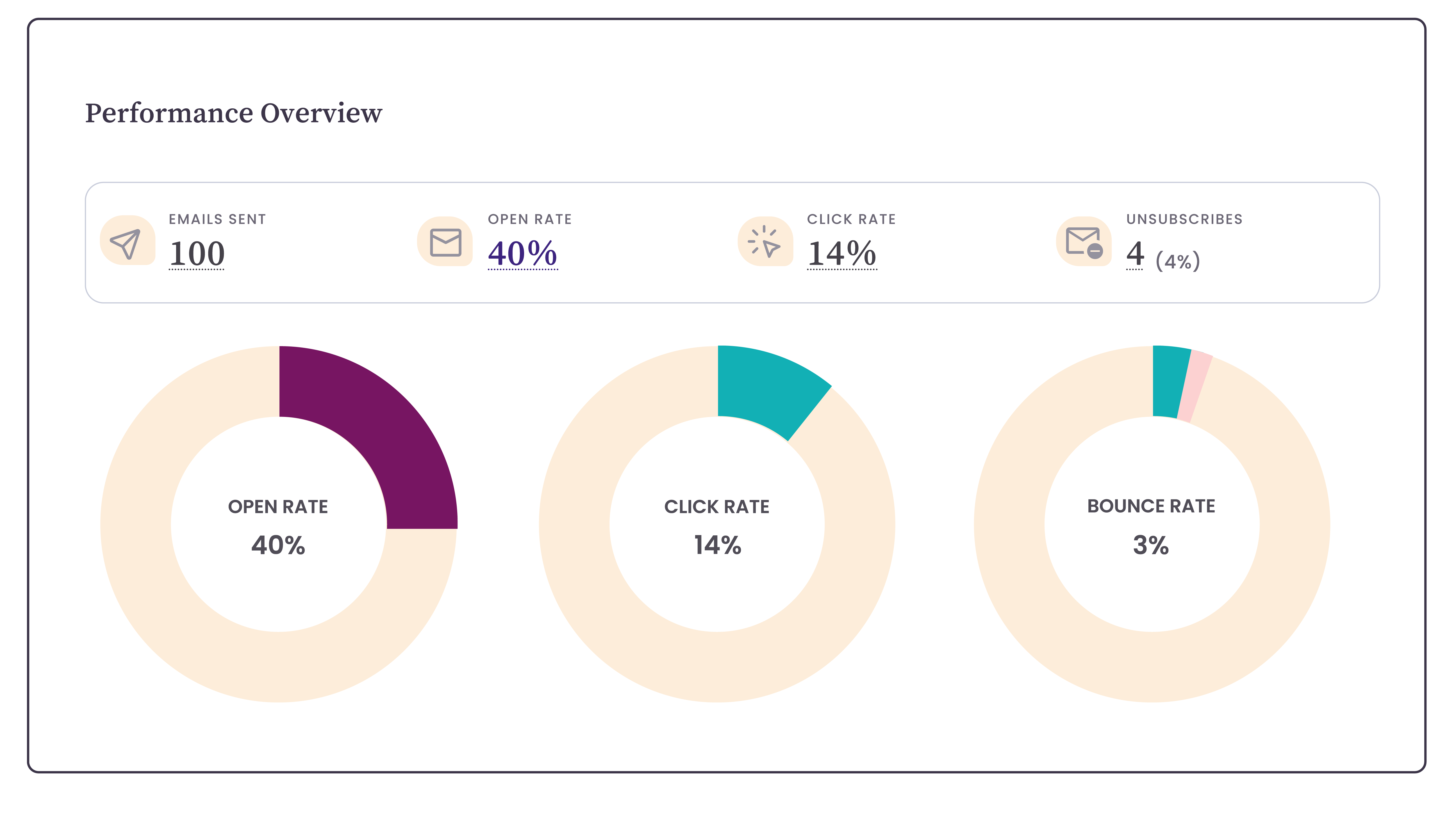Click the 40% value inside Open Rate donut
Image resolution: width=1456 pixels, height=813 pixels.
pos(278,545)
